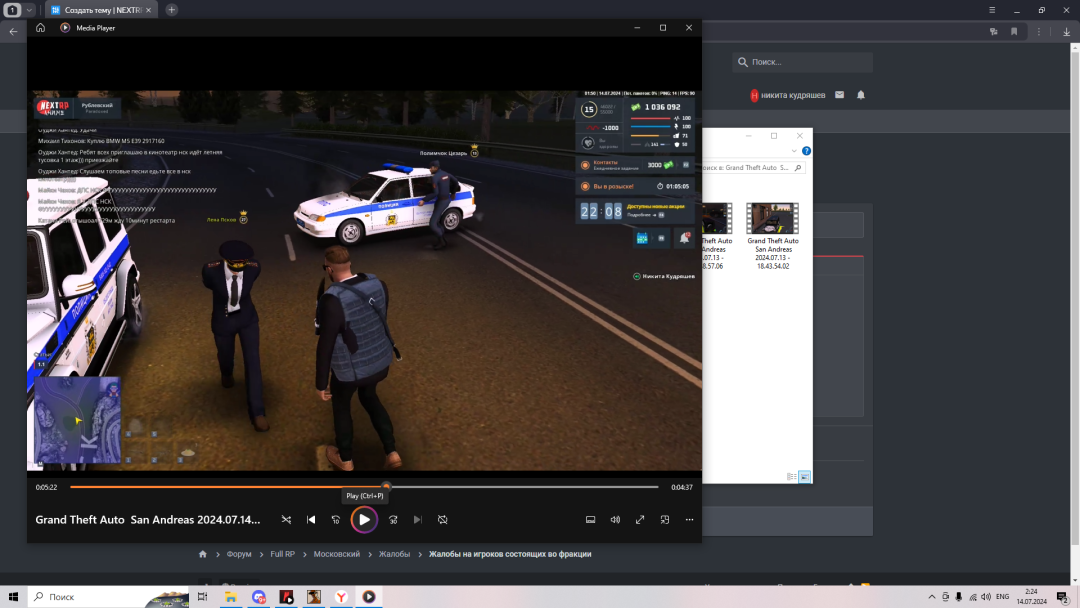Click the translate page icon
This screenshot has width=1080, height=608.
coord(993,32)
